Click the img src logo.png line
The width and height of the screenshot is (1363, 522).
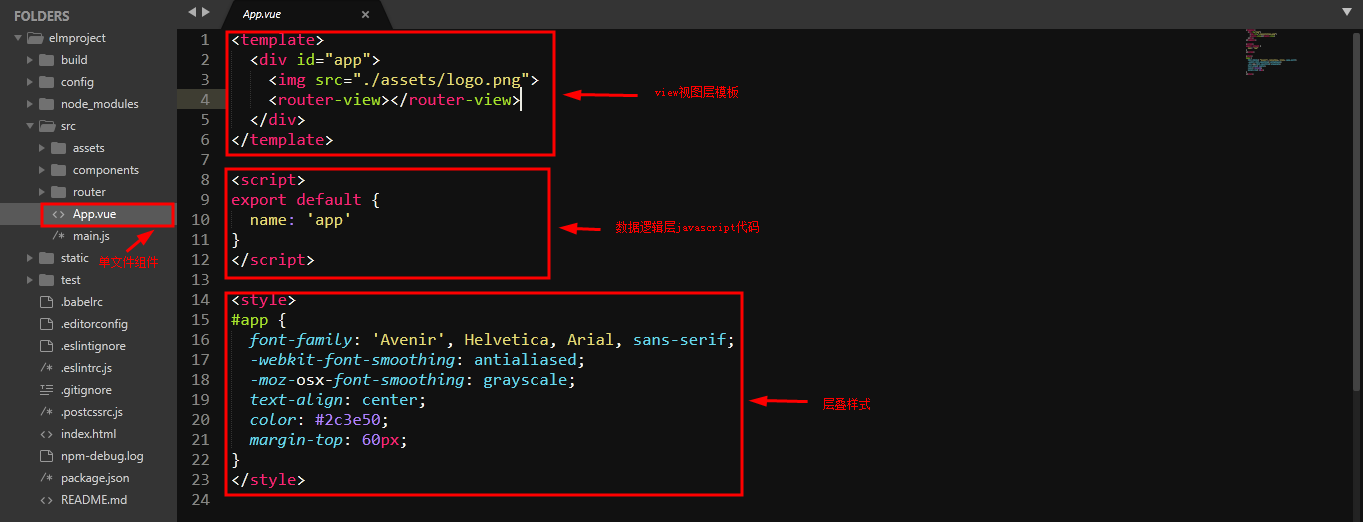404,80
